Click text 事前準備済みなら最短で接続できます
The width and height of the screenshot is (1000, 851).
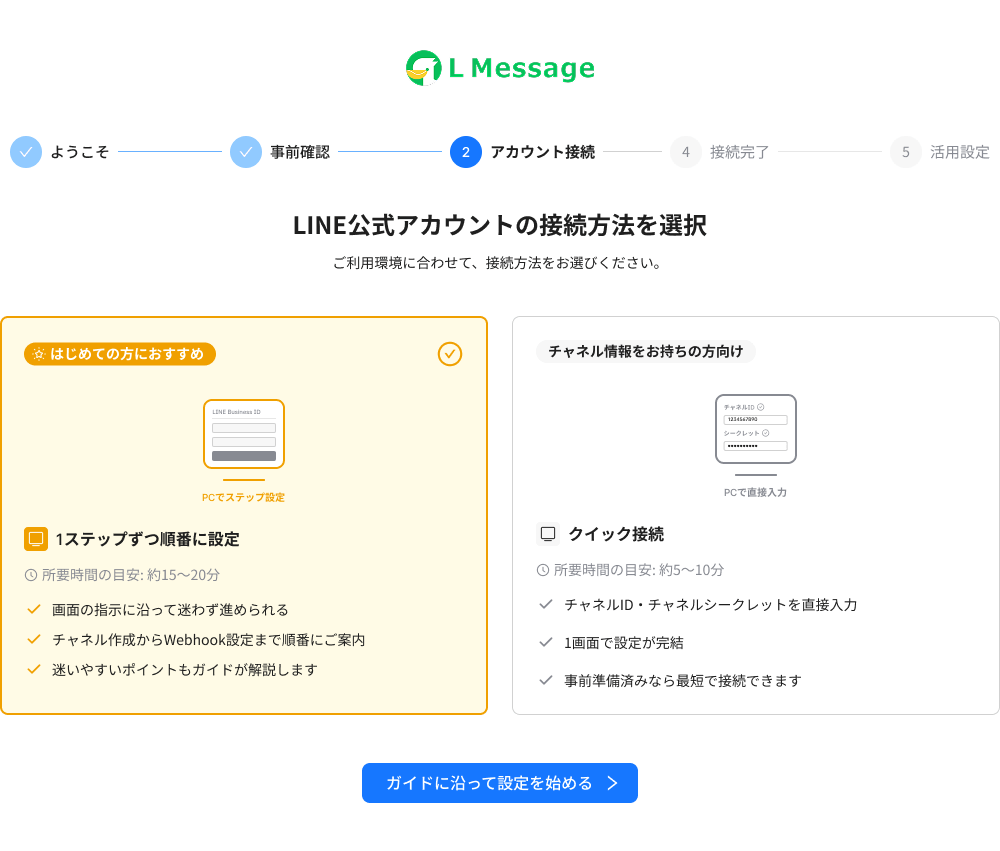point(683,681)
